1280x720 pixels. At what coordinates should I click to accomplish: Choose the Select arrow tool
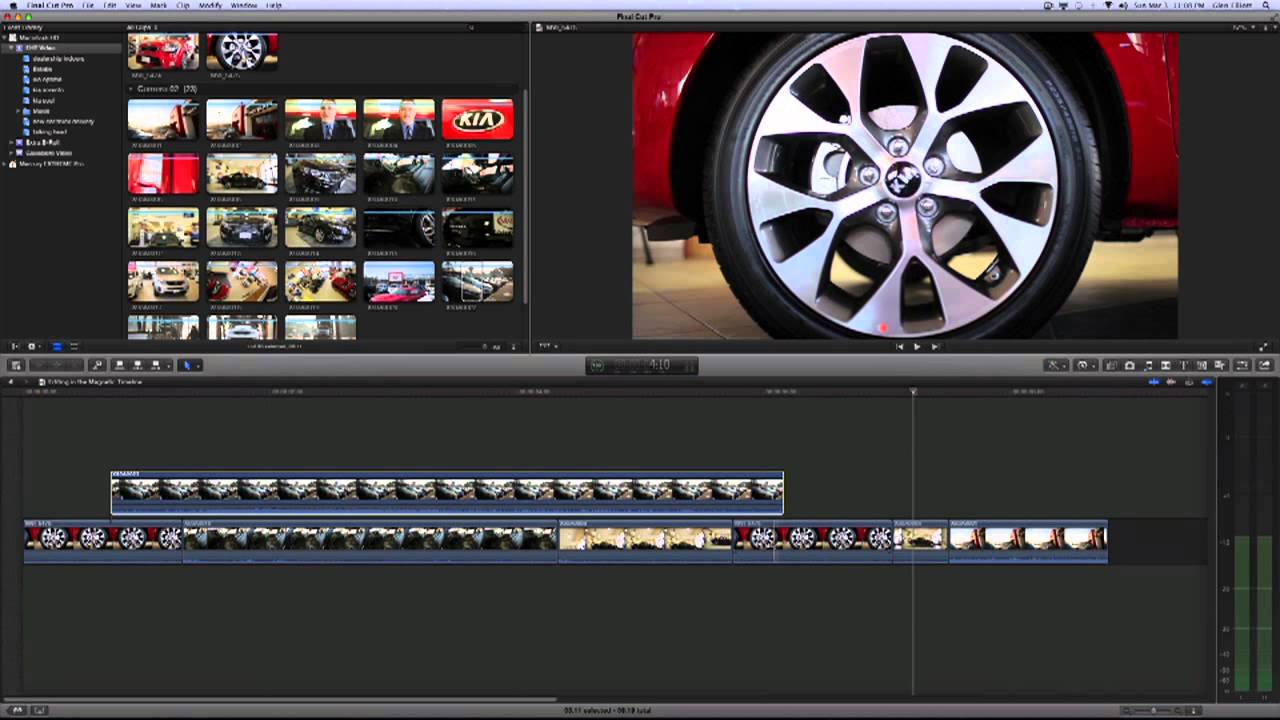(x=187, y=365)
